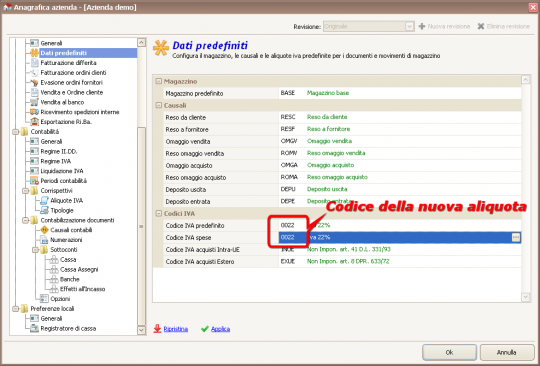
Task: Click the Banche account icon
Action: (54, 279)
